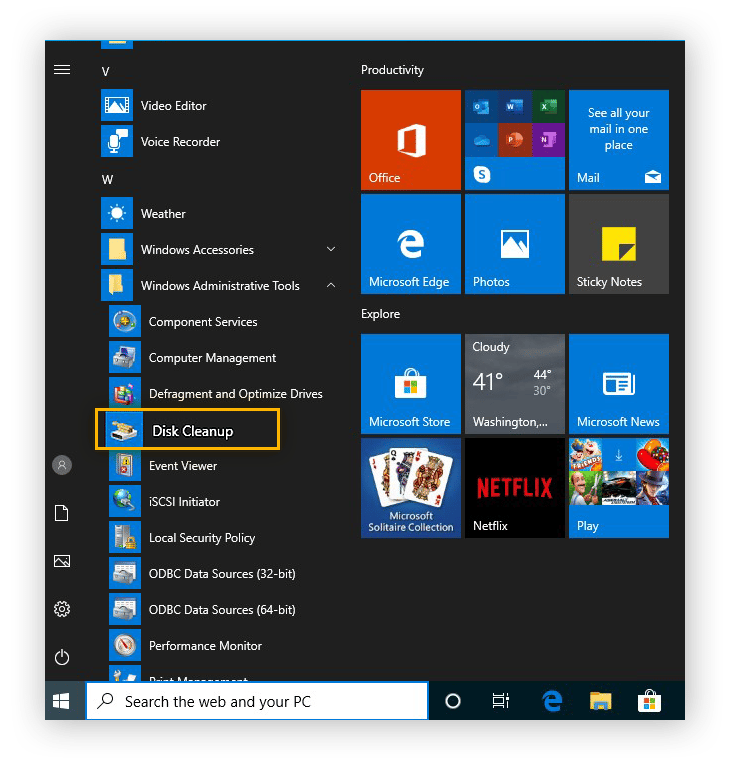Open the Weather app icon
This screenshot has width=731, height=765.
[x=117, y=213]
